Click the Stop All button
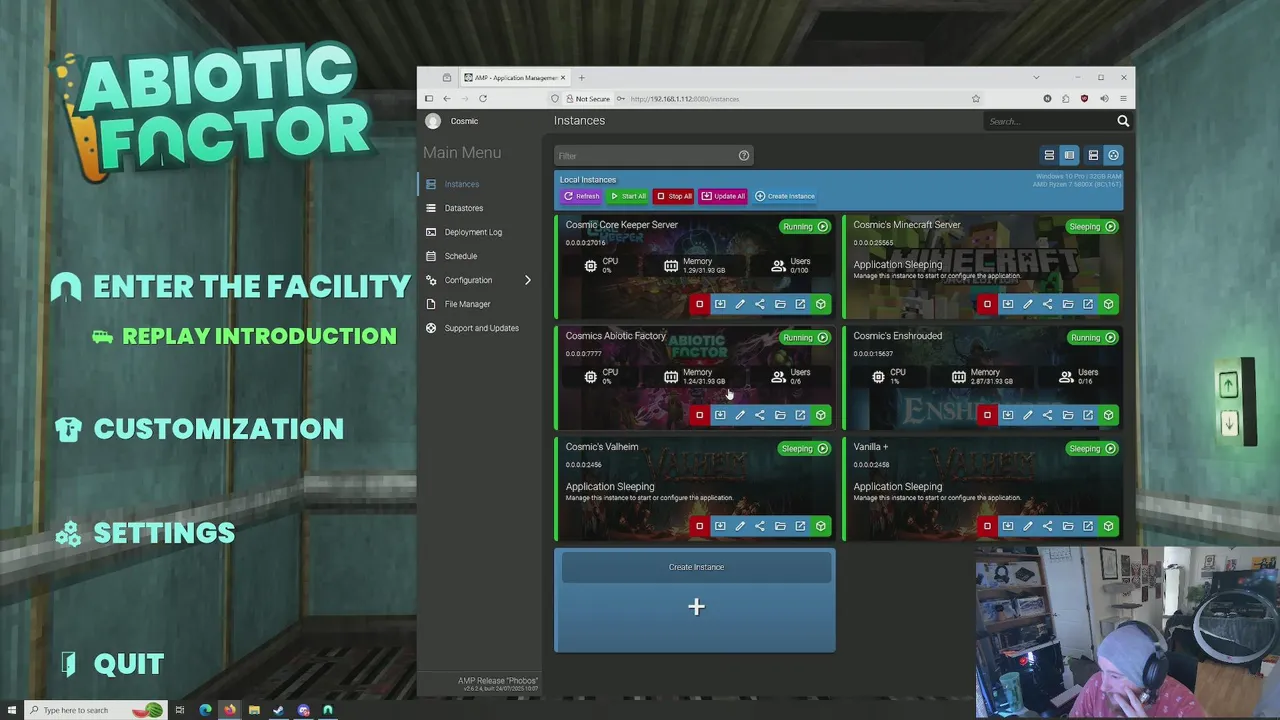The width and height of the screenshot is (1280, 720). pyautogui.click(x=675, y=196)
